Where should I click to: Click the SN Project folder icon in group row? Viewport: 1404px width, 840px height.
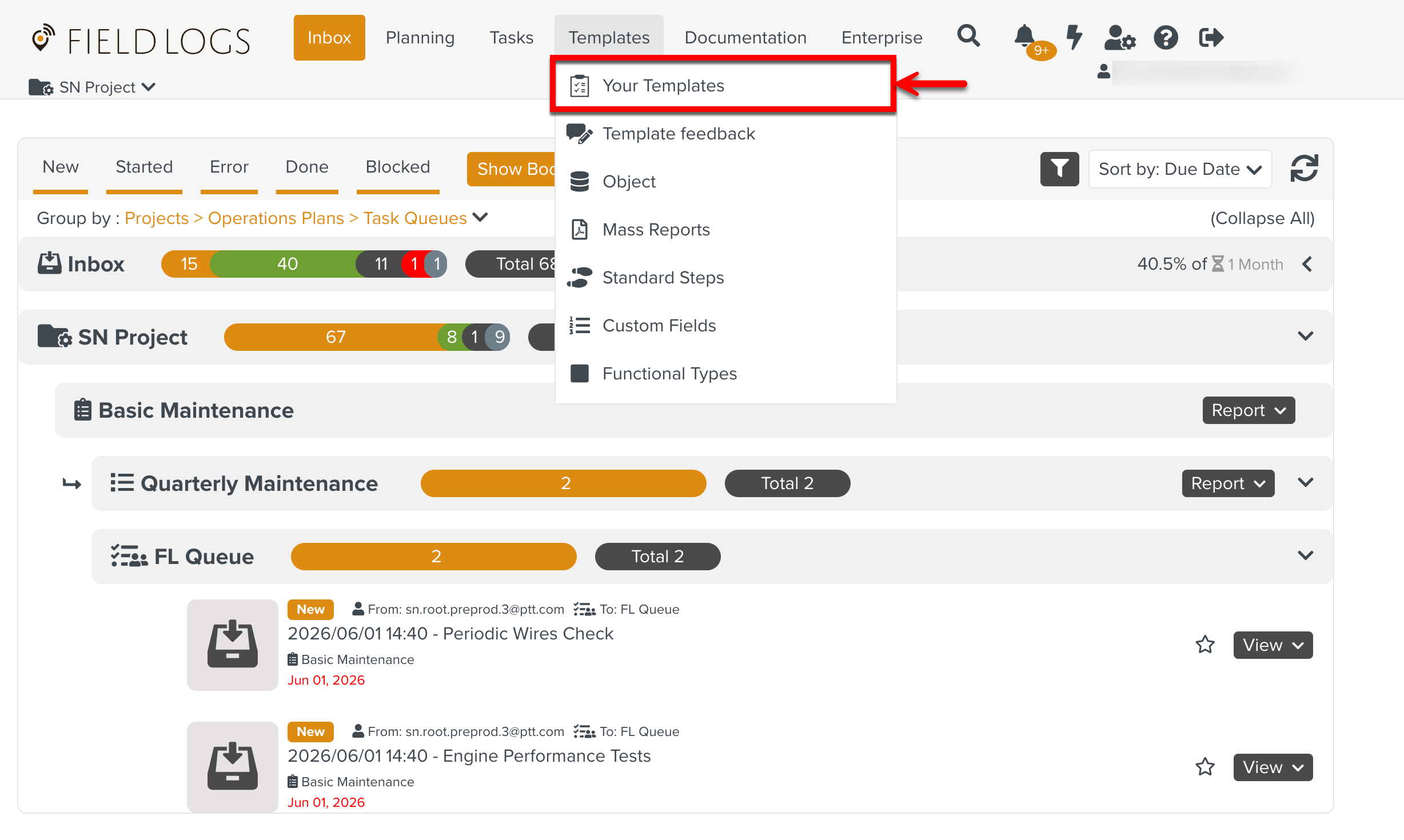point(54,337)
